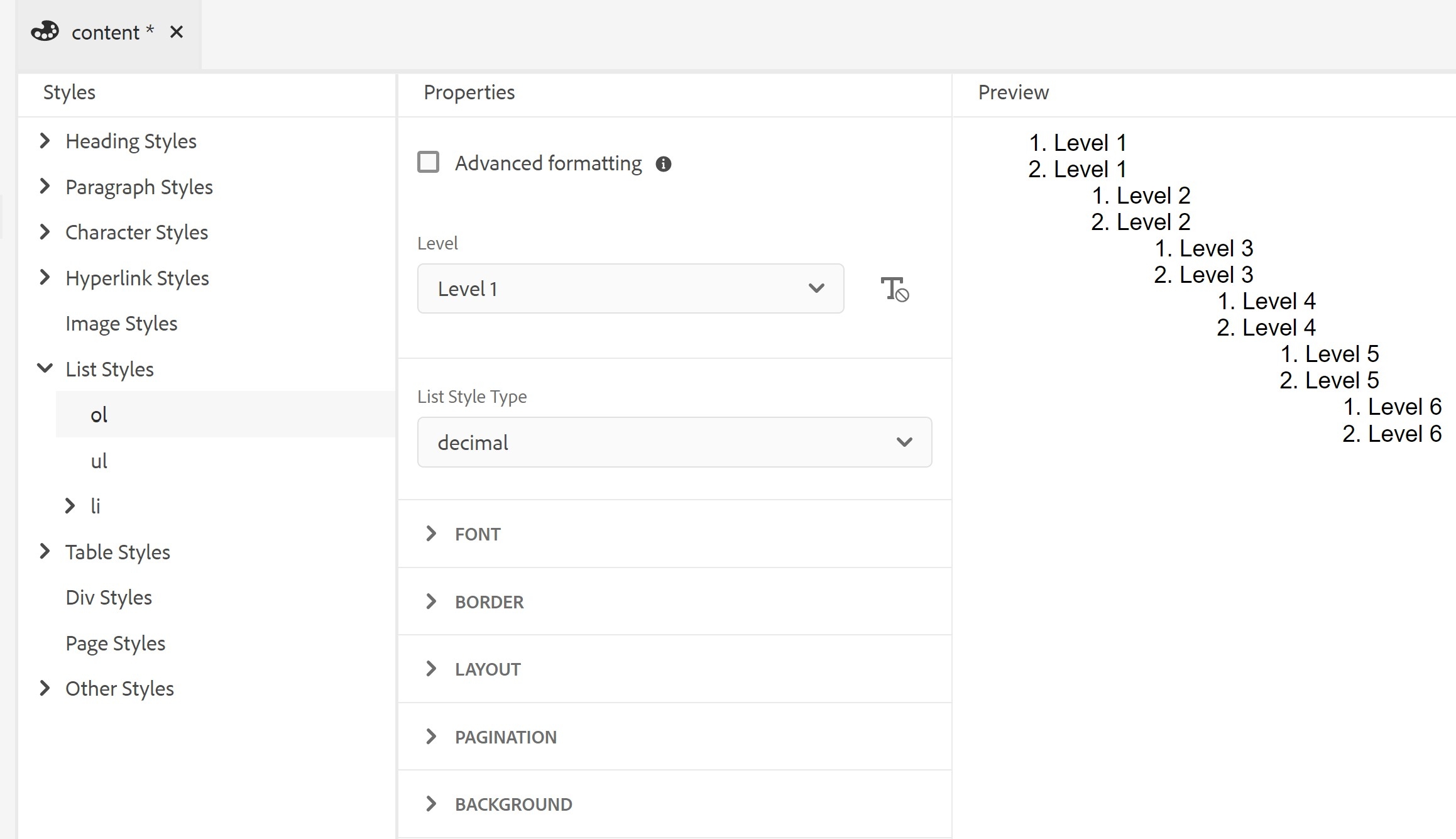The image size is (1456, 839).
Task: Expand Table Styles
Action: click(x=44, y=551)
